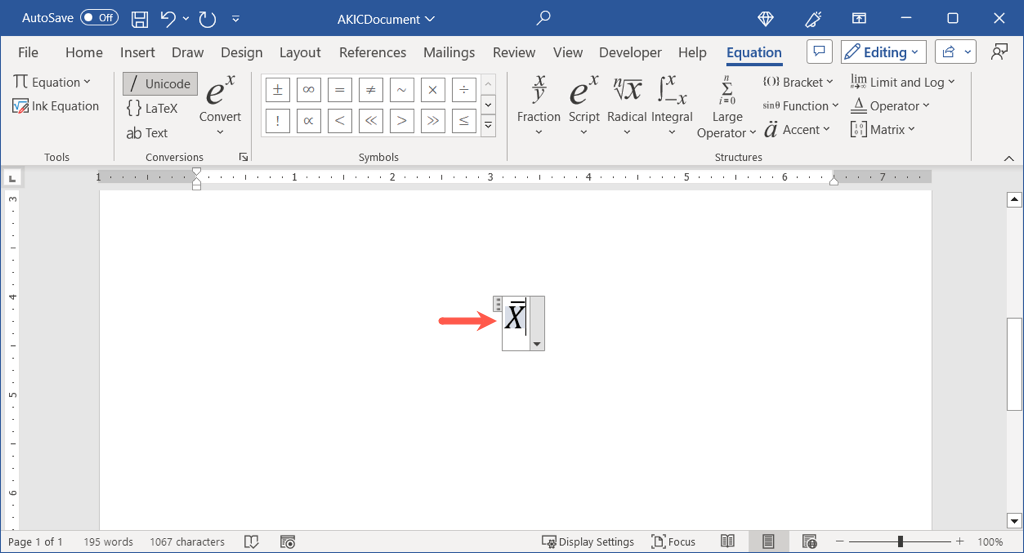The height and width of the screenshot is (553, 1024).
Task: Open the File tab
Action: (28, 52)
